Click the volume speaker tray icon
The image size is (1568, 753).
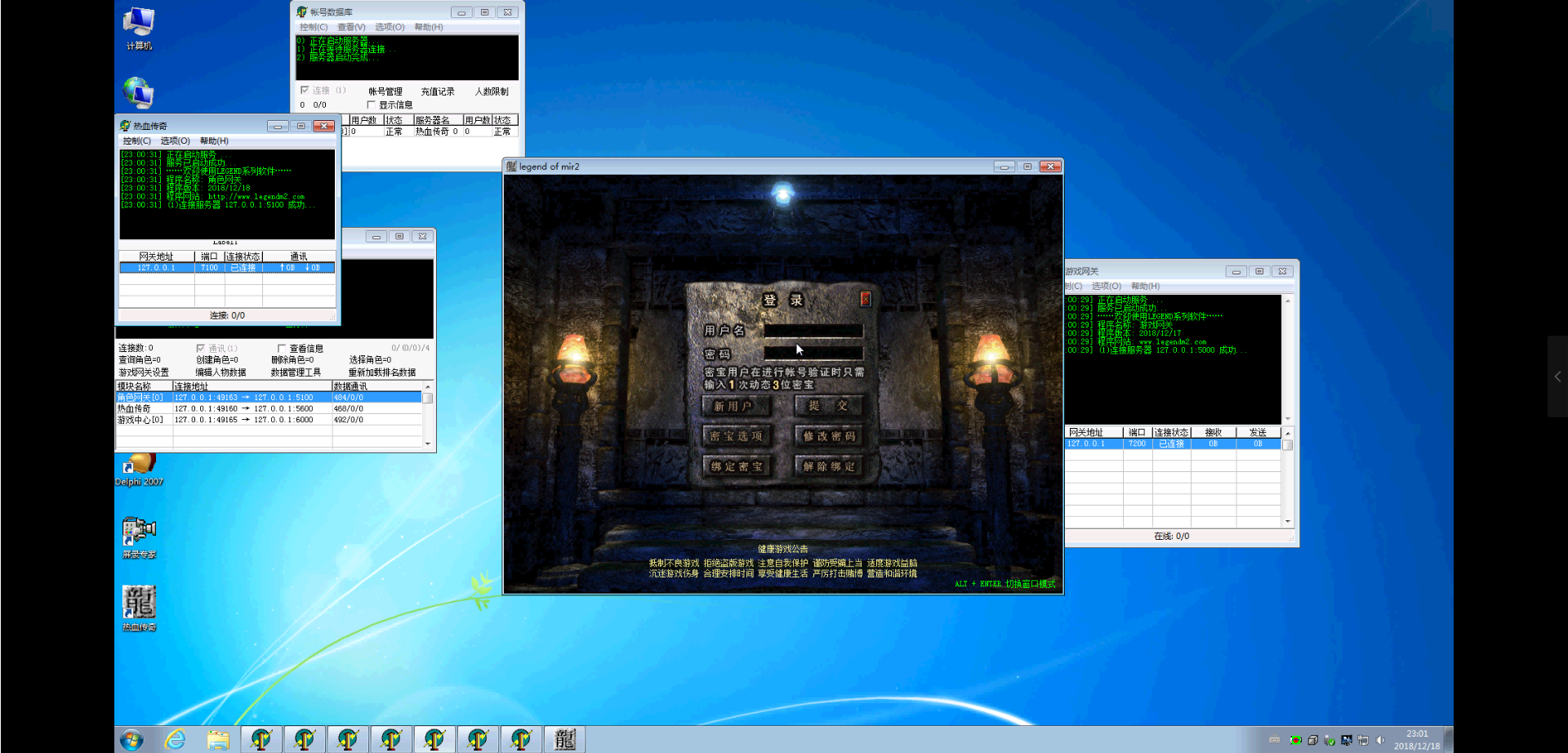click(x=1380, y=740)
